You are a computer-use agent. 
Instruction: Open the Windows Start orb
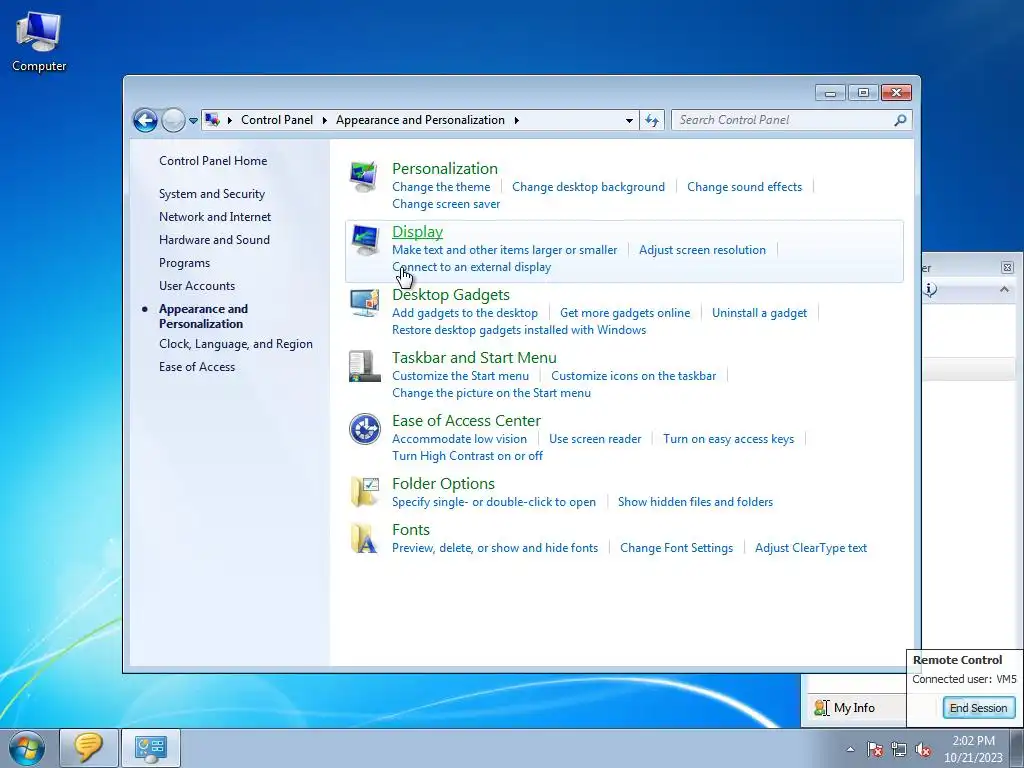coord(27,748)
